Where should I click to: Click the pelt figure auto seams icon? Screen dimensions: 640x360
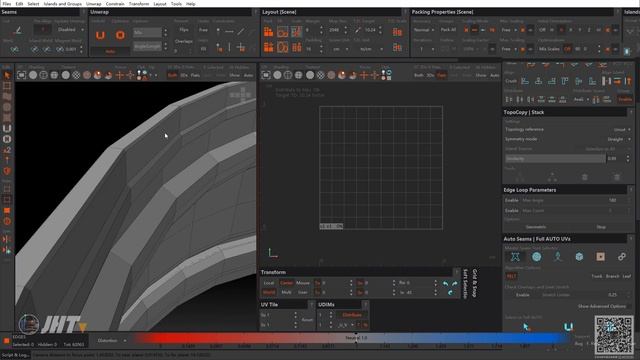coord(558,257)
